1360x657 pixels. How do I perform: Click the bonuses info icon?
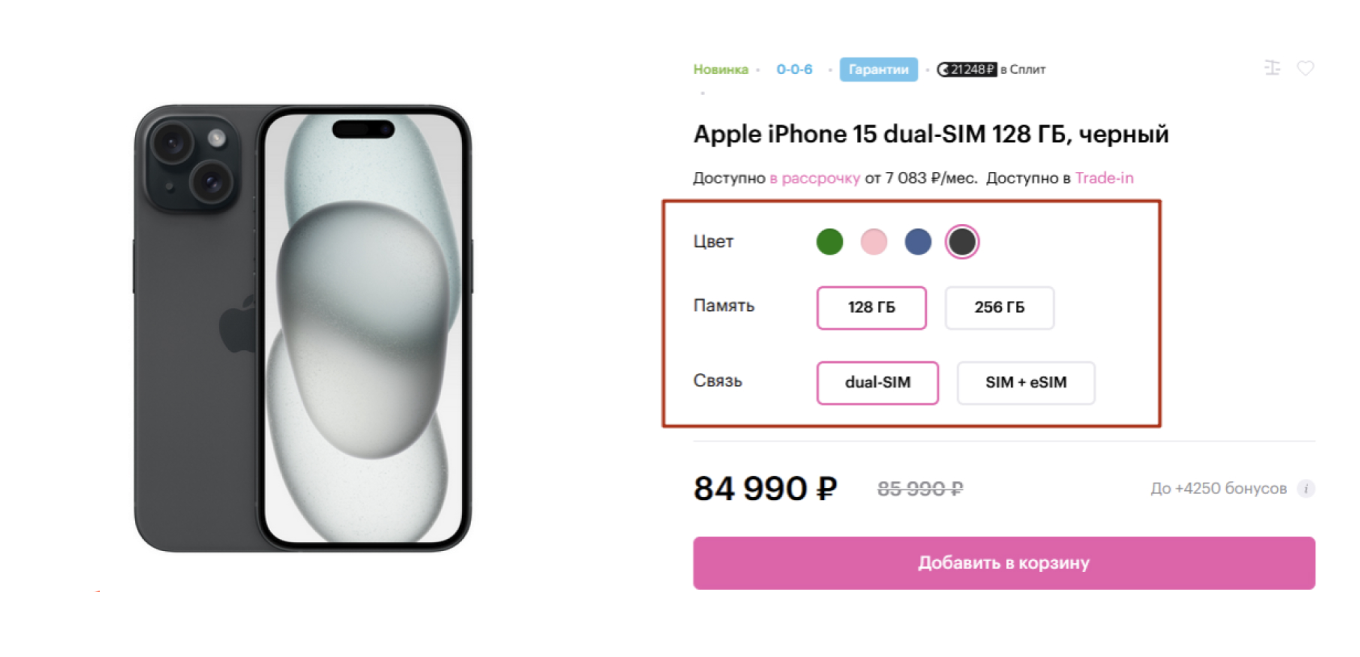[x=1305, y=489]
